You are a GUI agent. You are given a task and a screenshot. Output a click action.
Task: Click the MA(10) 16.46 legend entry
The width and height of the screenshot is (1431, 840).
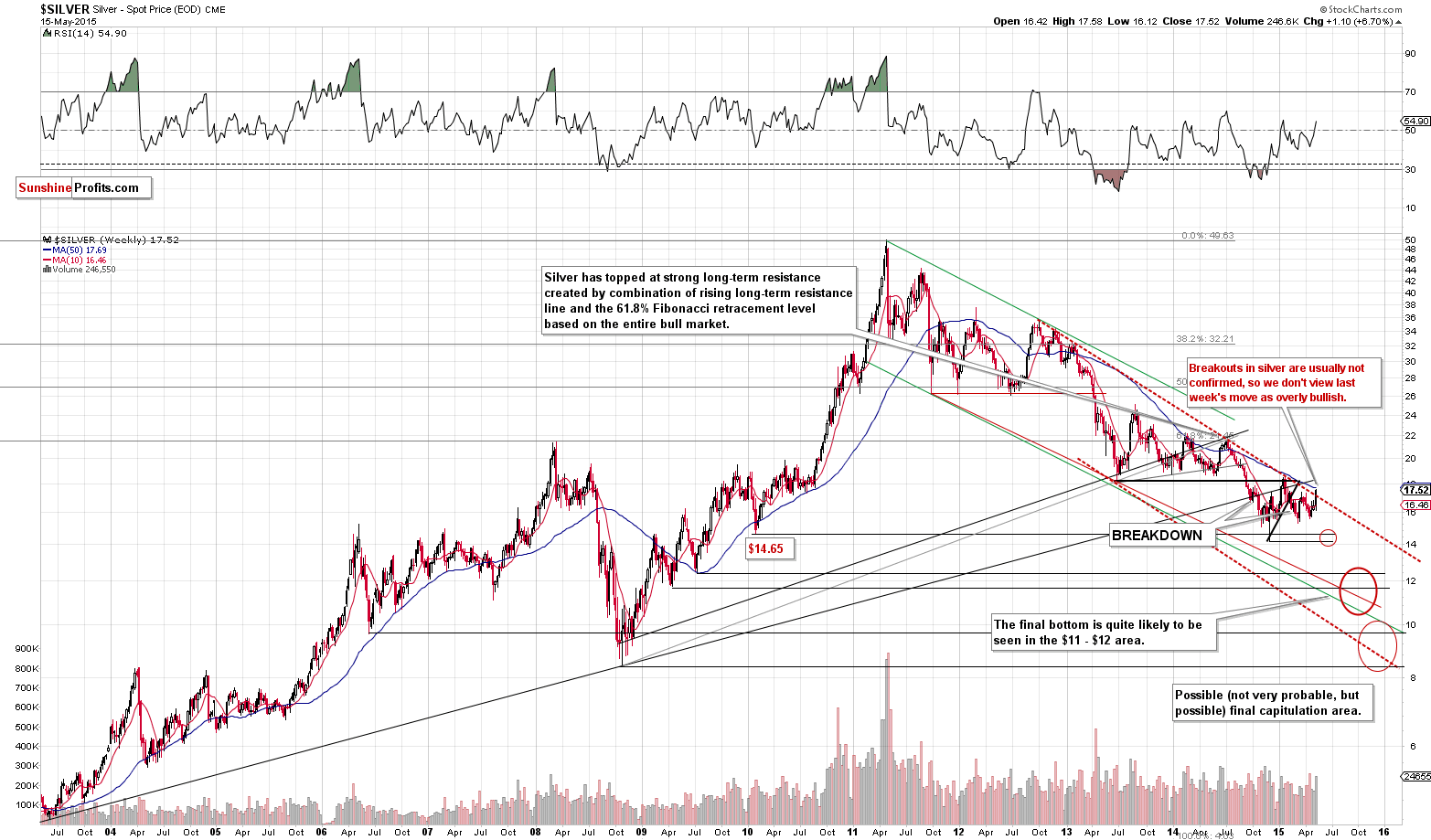coord(74,260)
